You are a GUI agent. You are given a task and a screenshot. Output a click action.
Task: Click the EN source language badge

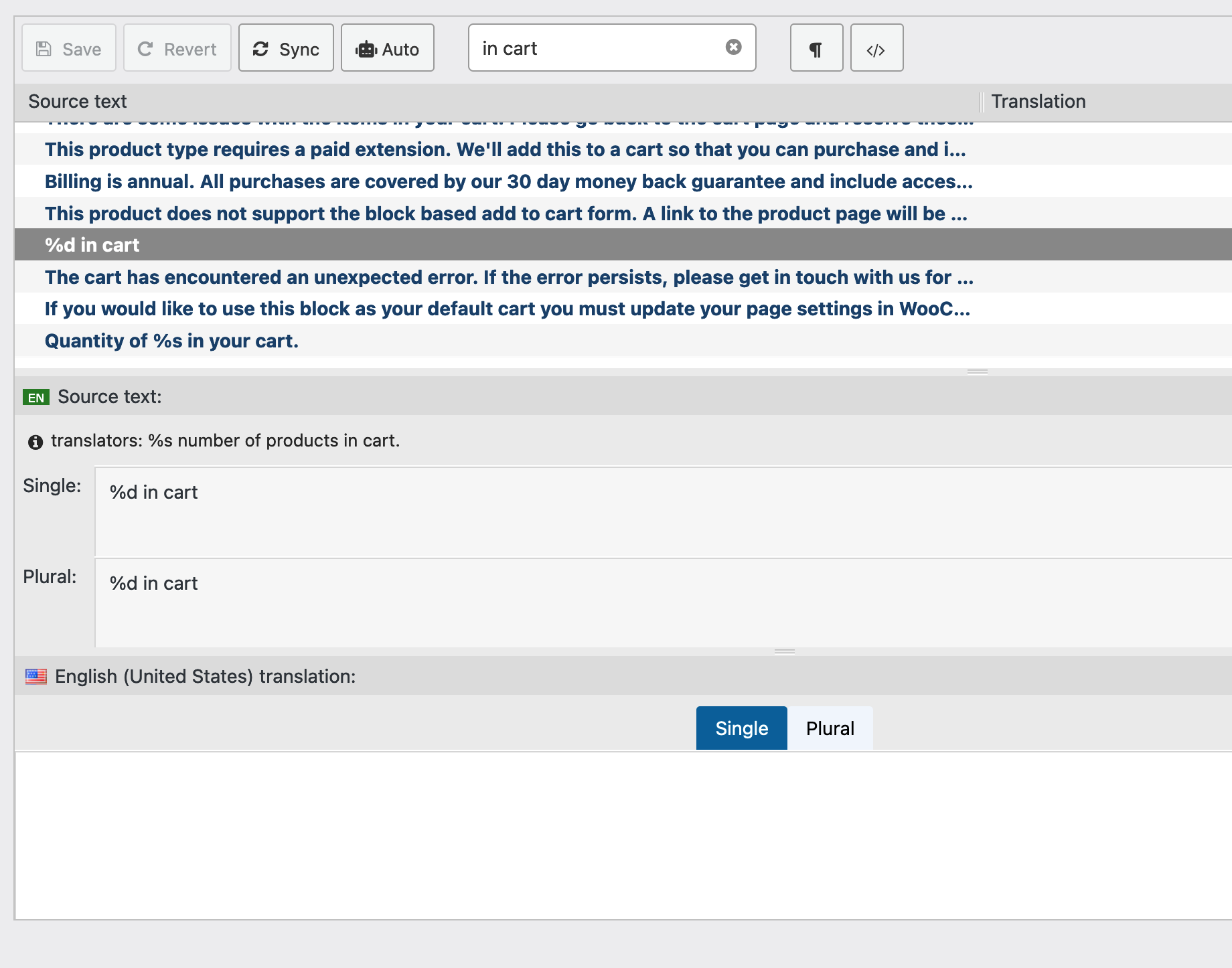36,396
